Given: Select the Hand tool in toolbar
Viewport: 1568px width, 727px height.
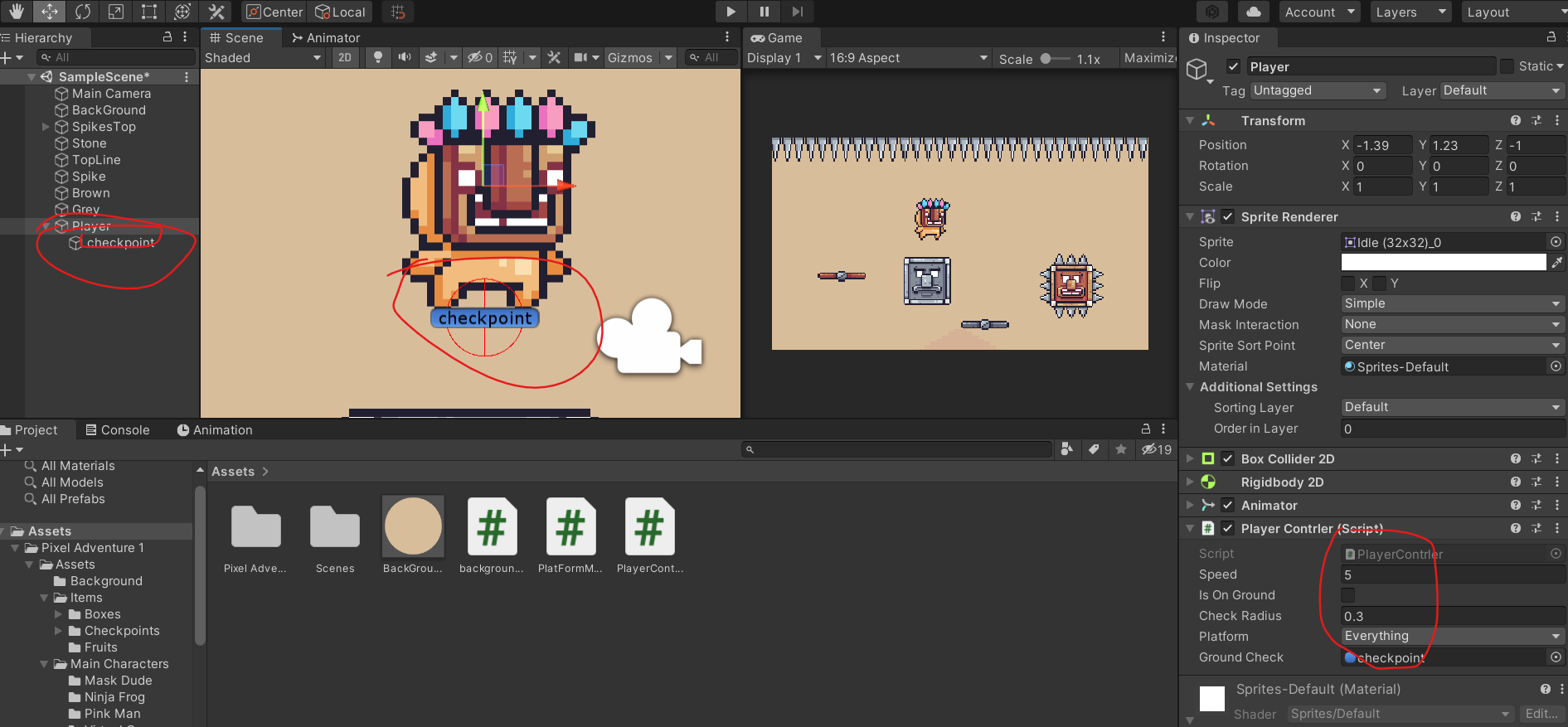Looking at the screenshot, I should tap(17, 12).
